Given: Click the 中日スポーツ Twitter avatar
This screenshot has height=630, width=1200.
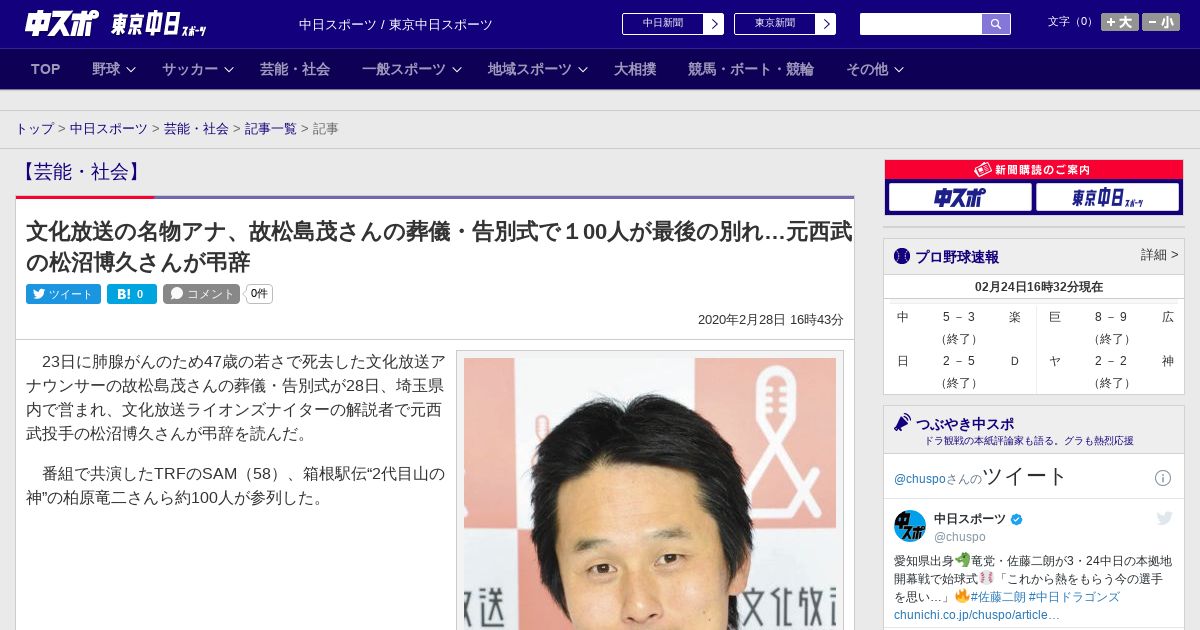Looking at the screenshot, I should pos(910,526).
